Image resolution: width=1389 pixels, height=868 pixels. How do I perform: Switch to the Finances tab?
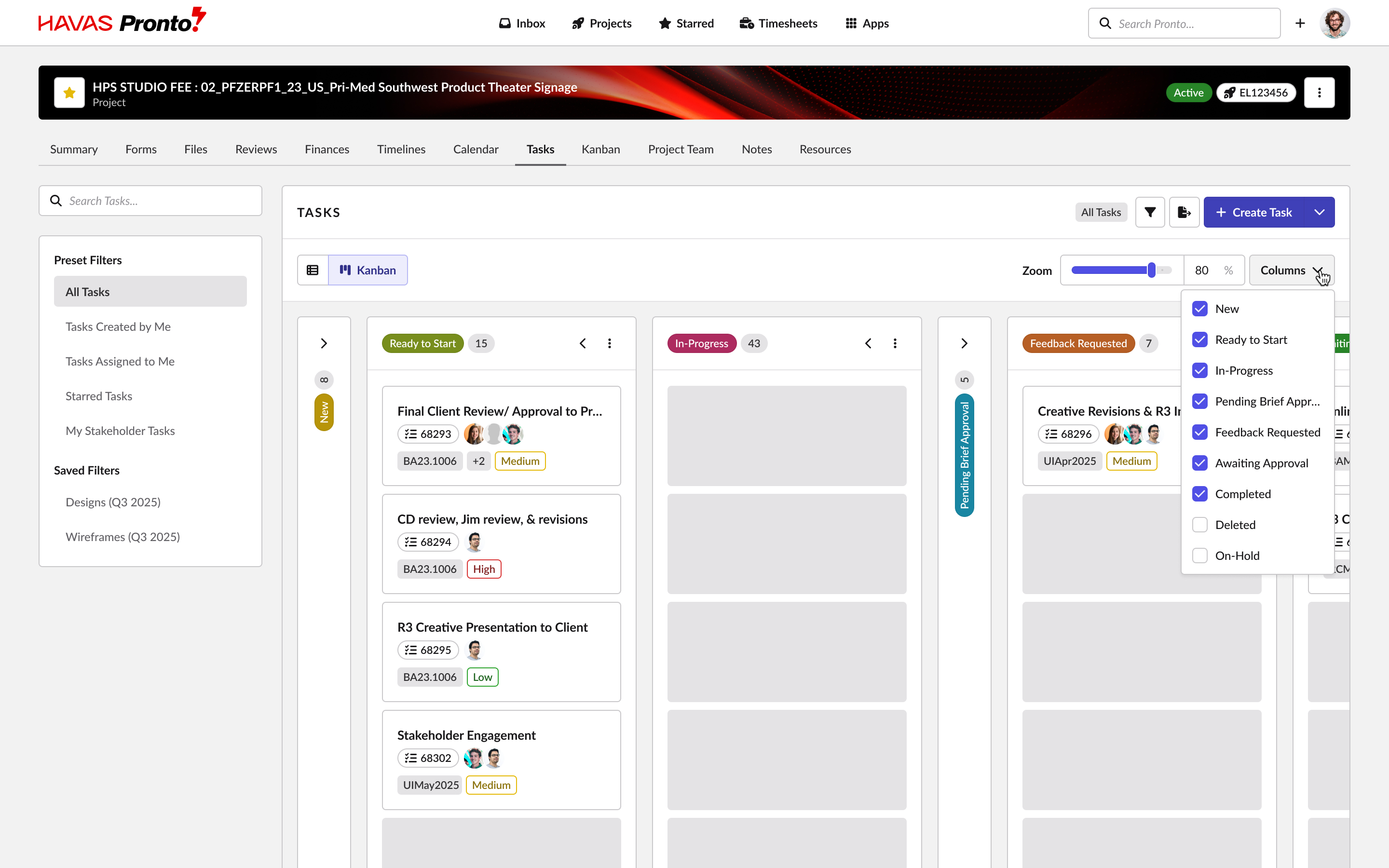327,149
